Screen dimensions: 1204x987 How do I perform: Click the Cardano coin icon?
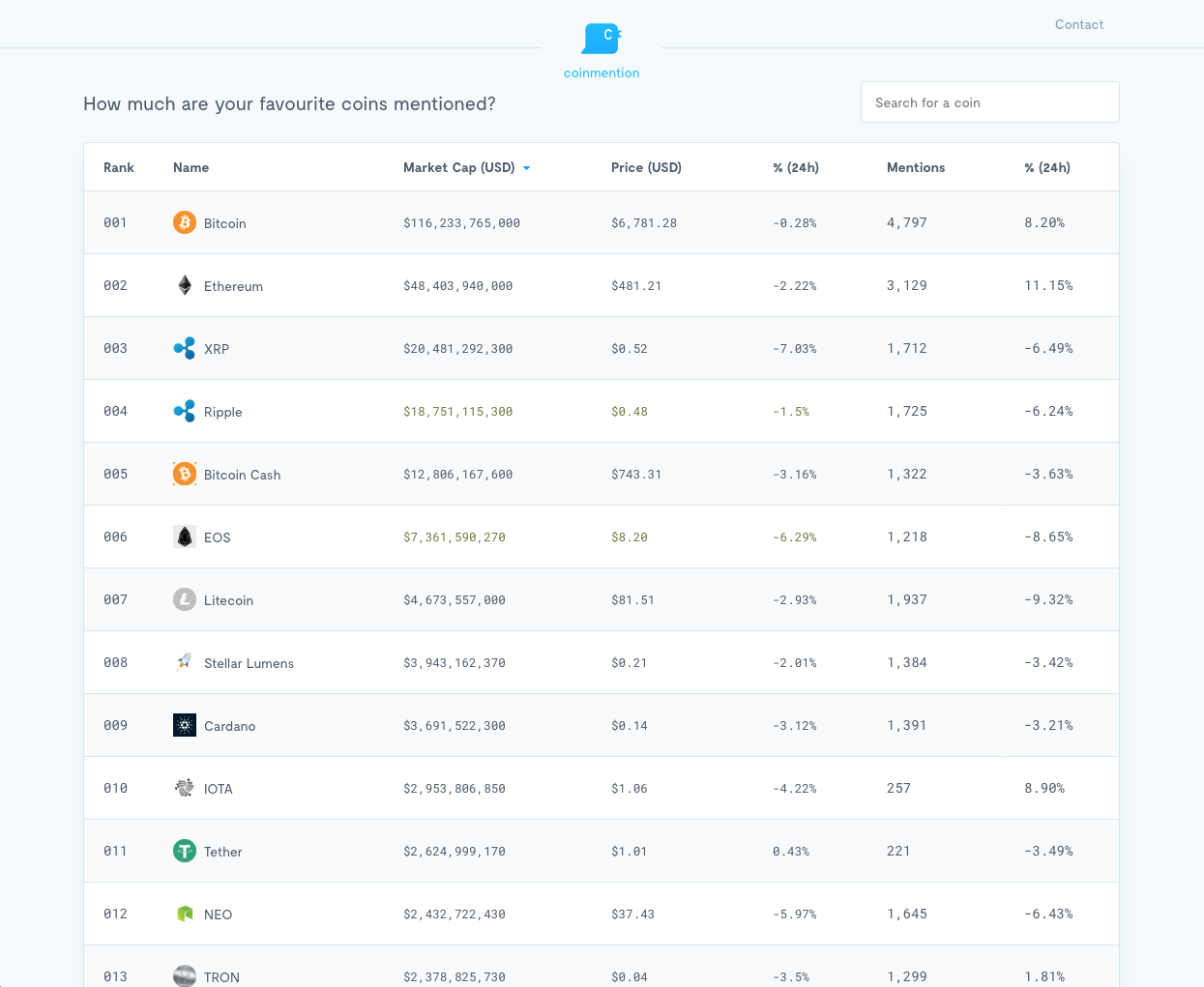pyautogui.click(x=185, y=724)
